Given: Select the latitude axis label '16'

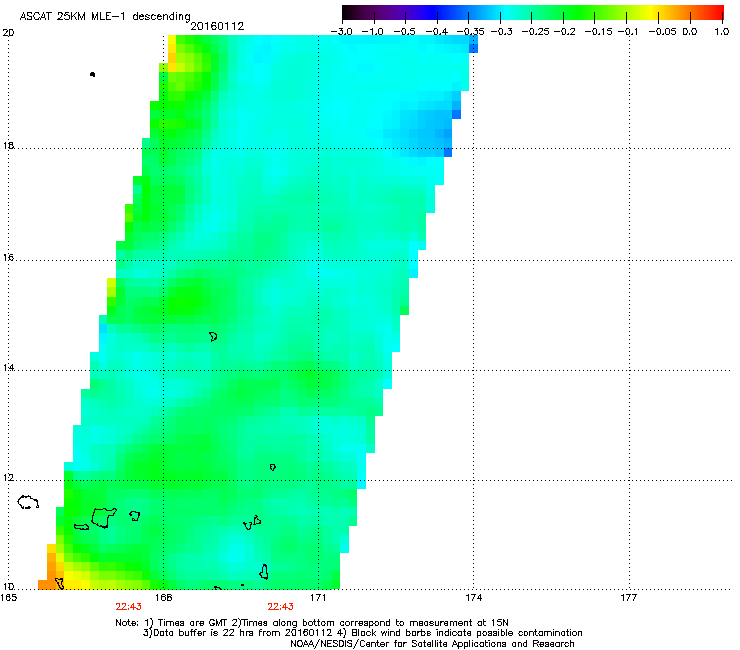Looking at the screenshot, I should click(x=8, y=258).
